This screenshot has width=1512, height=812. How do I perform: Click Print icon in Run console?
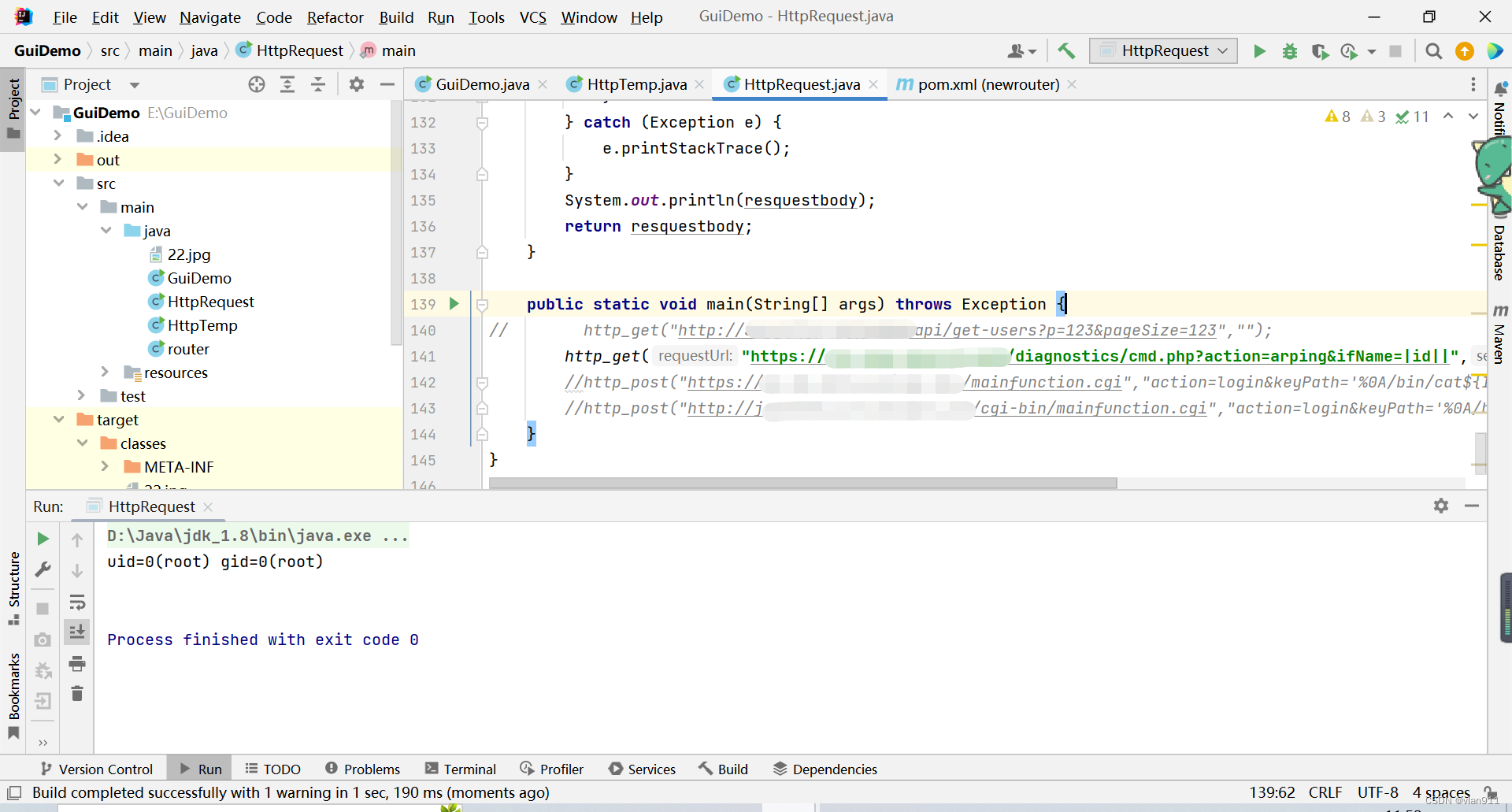[x=77, y=664]
